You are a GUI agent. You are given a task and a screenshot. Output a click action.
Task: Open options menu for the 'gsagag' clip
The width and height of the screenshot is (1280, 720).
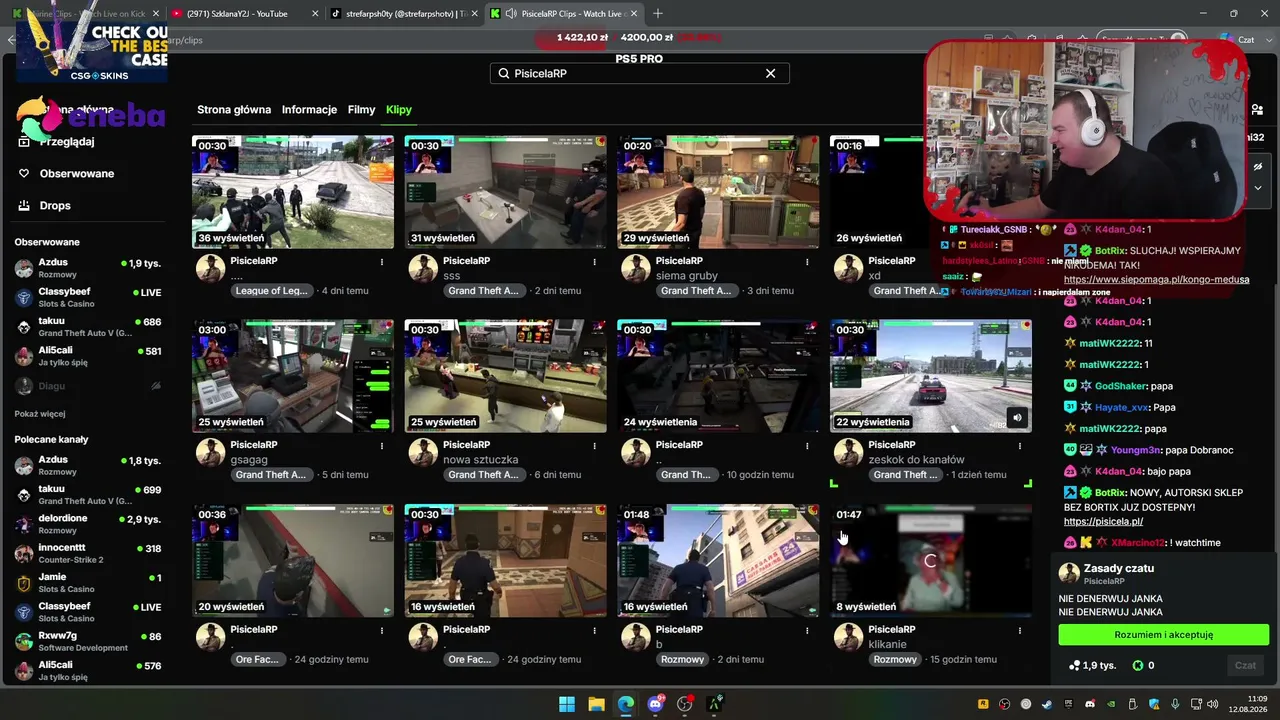tap(382, 446)
